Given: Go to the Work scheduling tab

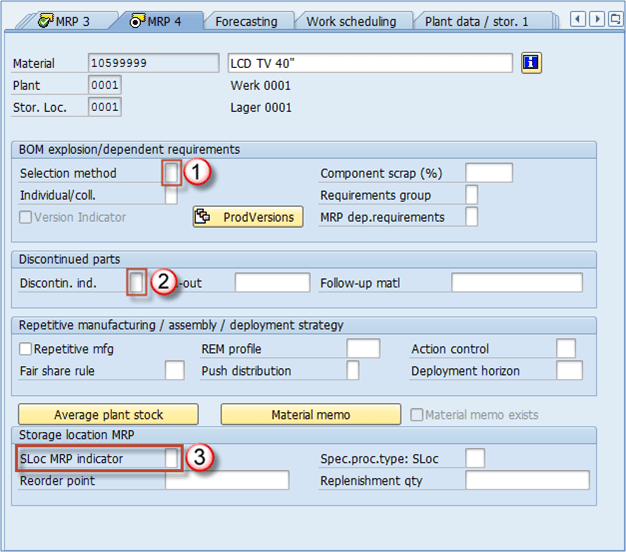Looking at the screenshot, I should [351, 20].
